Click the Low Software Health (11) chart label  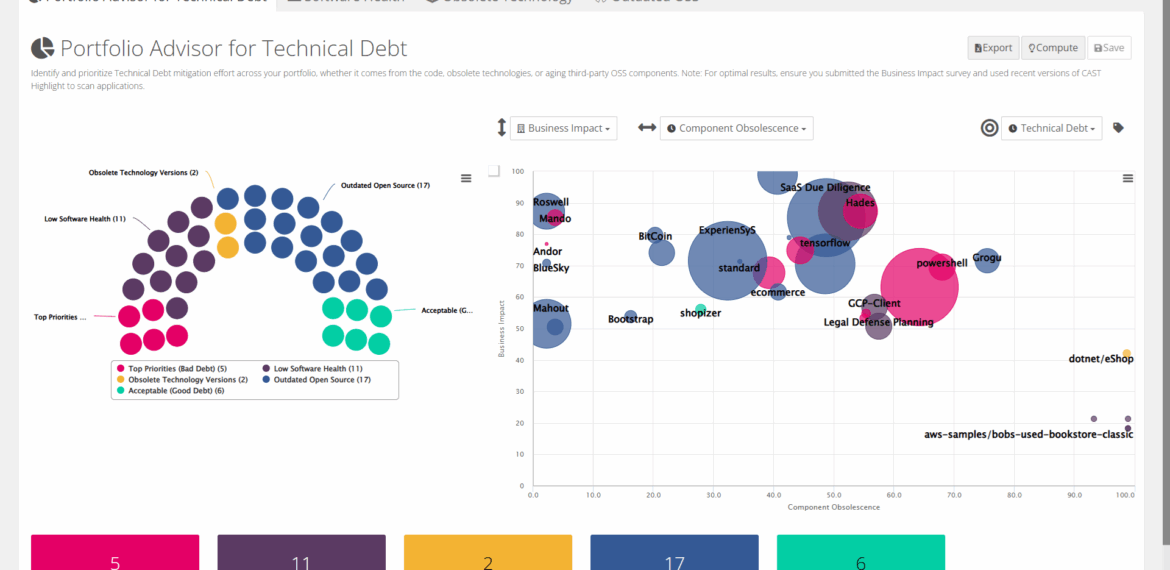pos(84,219)
